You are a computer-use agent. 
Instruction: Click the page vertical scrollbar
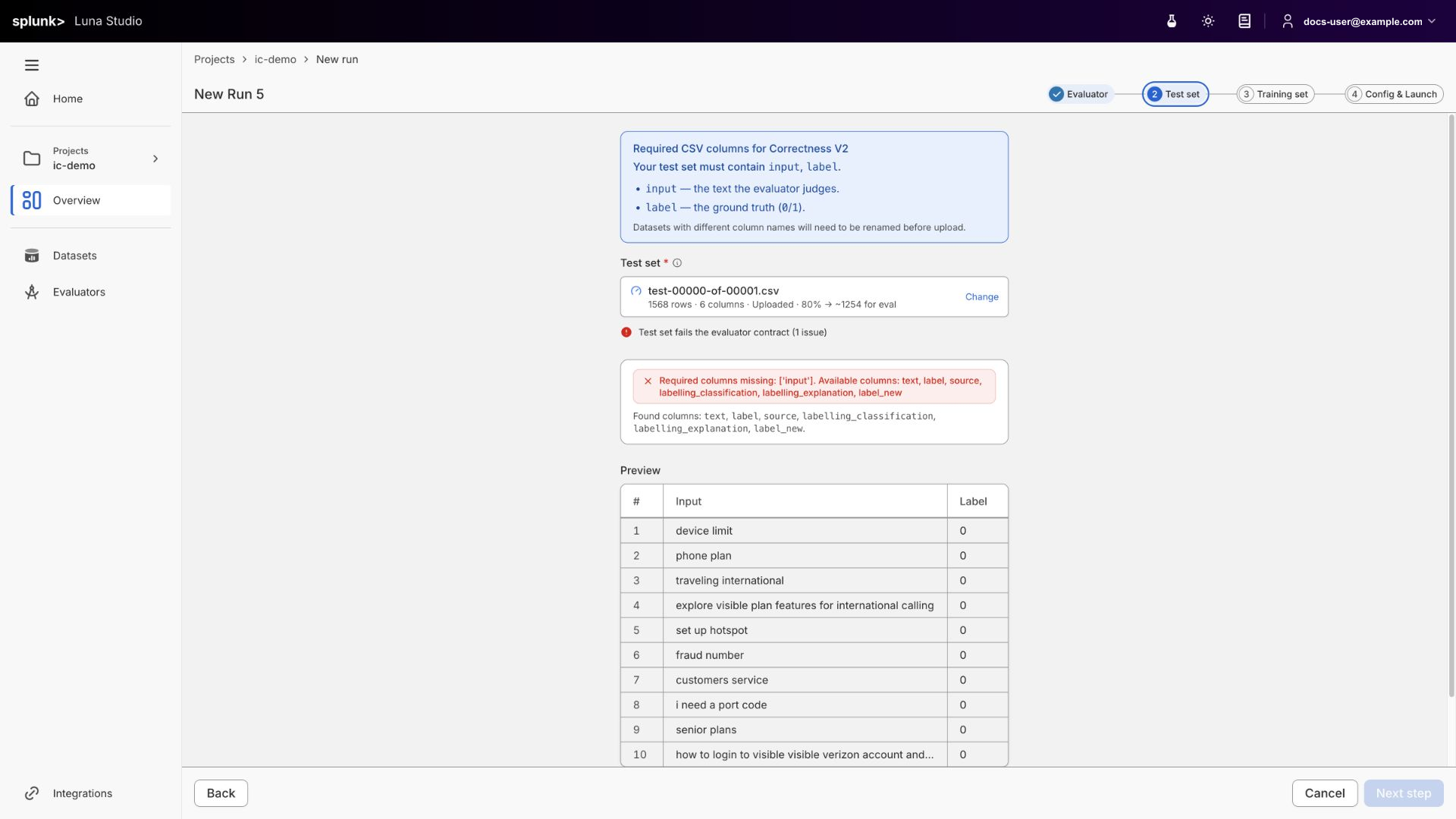point(1451,406)
